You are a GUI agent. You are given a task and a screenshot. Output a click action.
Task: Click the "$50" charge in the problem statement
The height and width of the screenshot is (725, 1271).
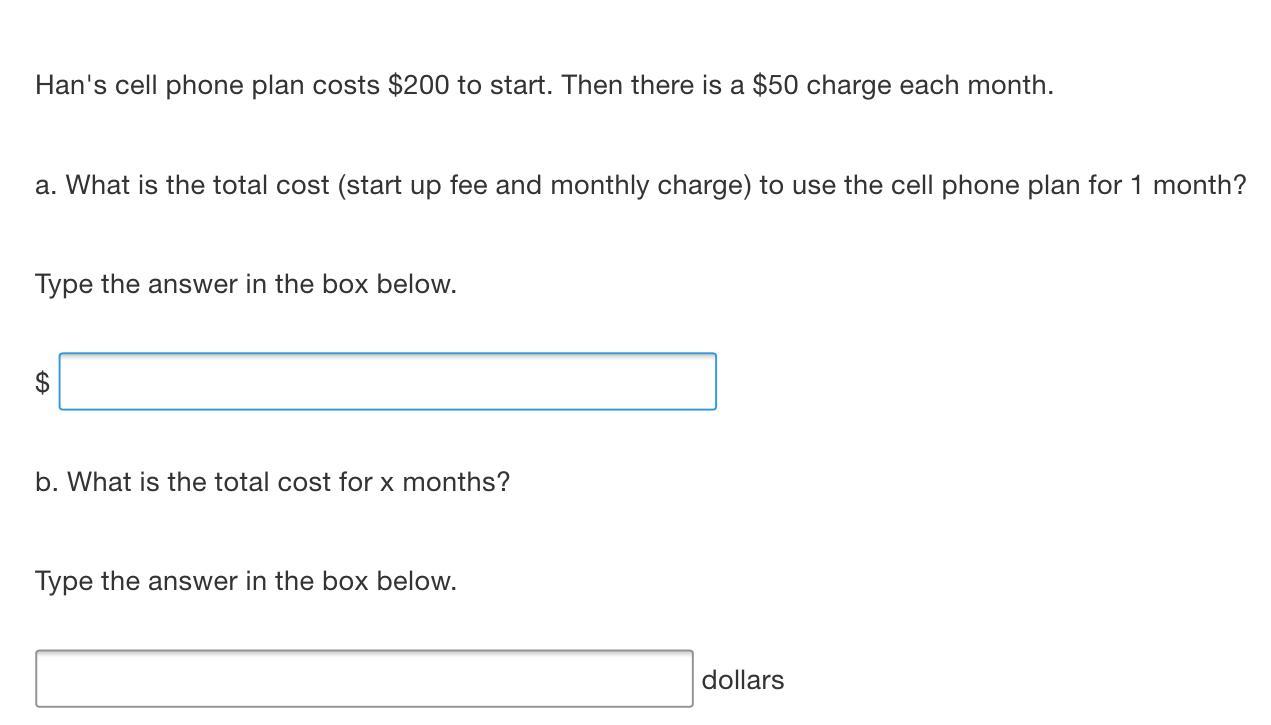775,85
